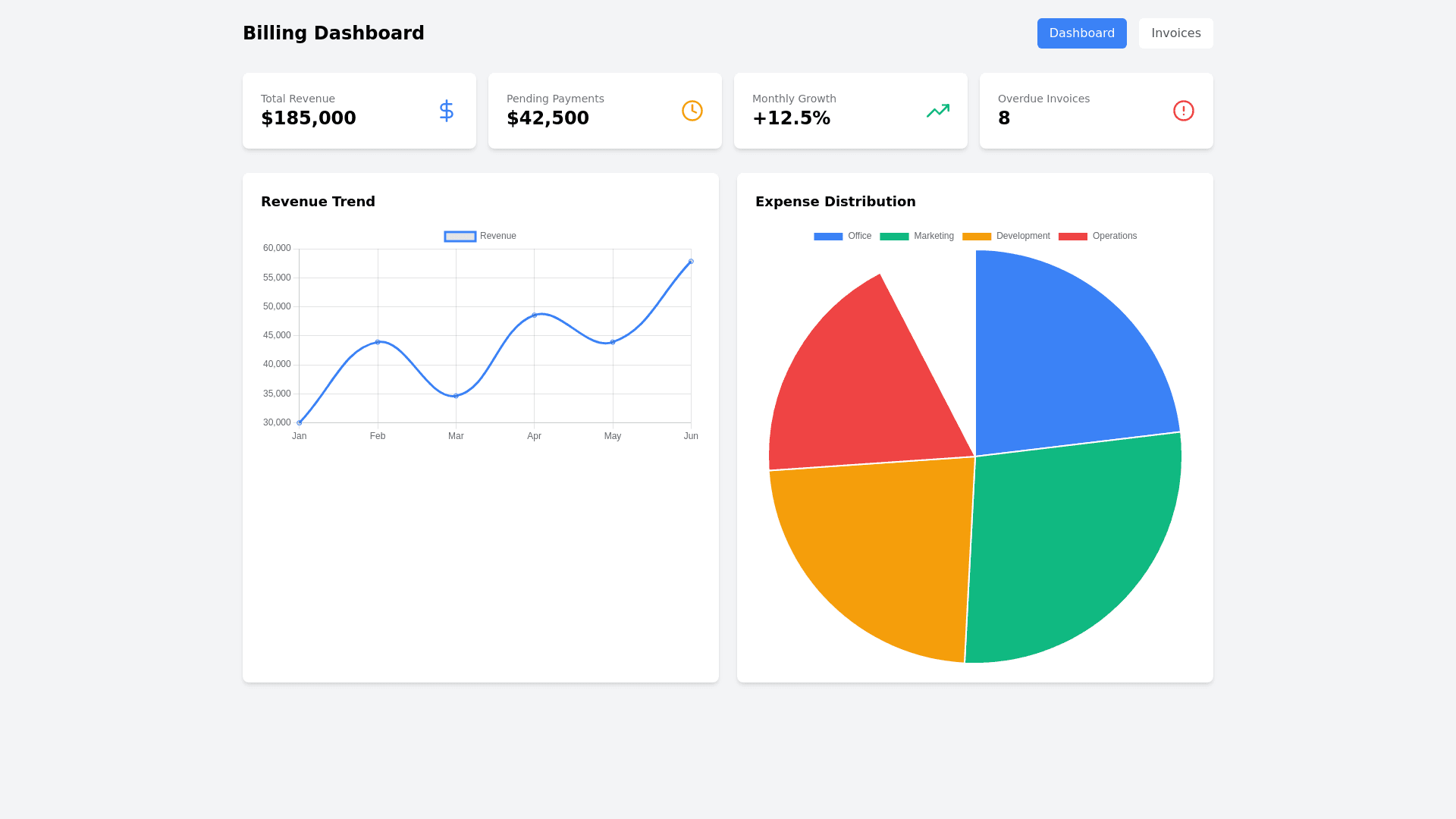Hide the Marketing legend series
The height and width of the screenshot is (819, 1456).
click(917, 237)
